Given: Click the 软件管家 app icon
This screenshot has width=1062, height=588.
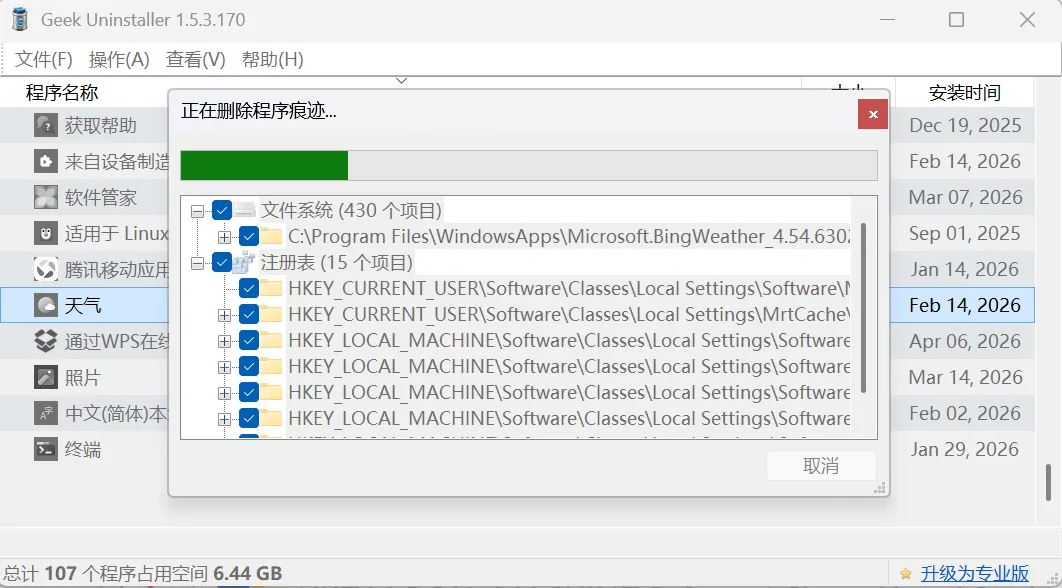Looking at the screenshot, I should click(x=45, y=197).
